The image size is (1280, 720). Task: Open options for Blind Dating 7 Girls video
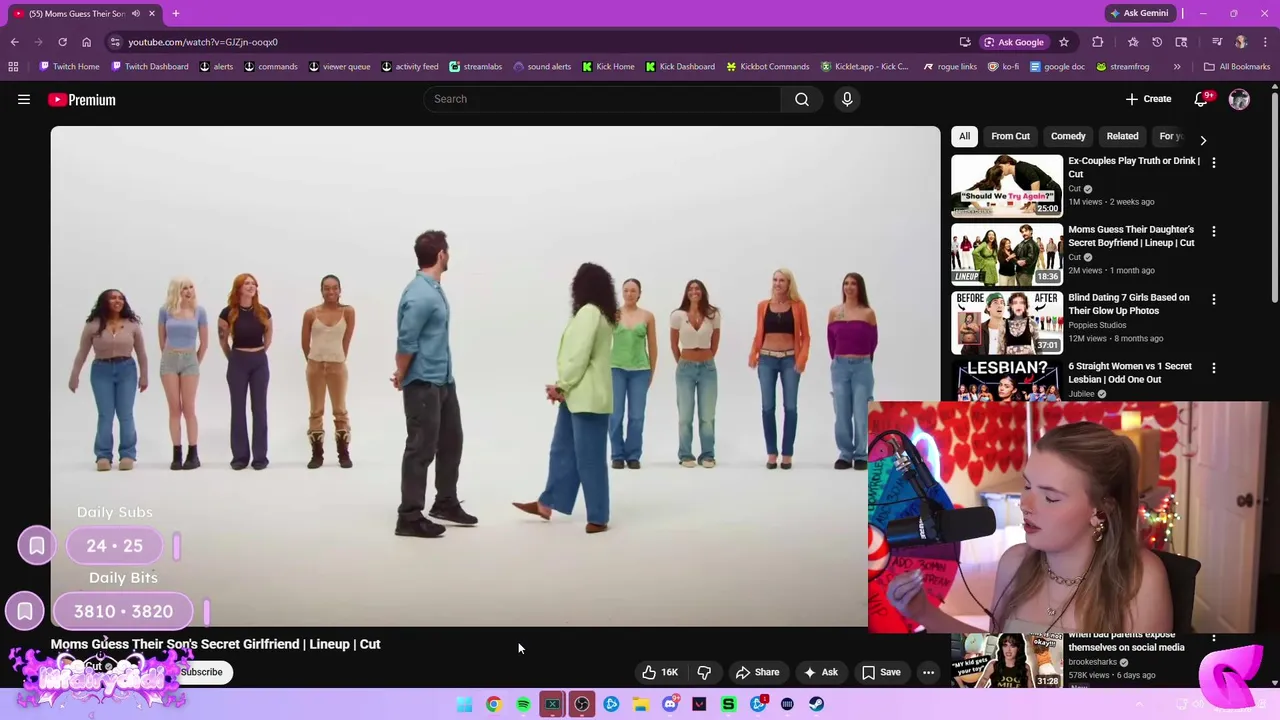point(1214,299)
